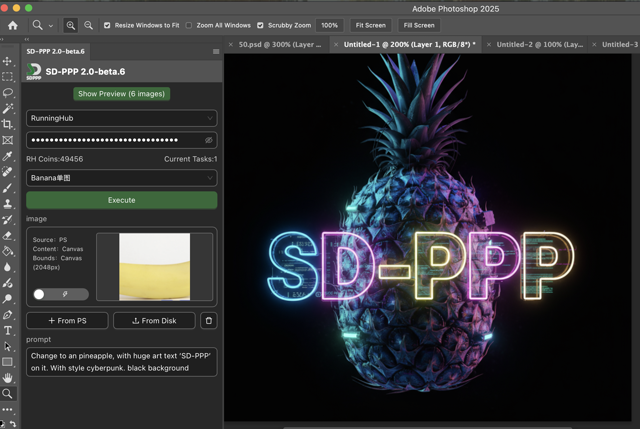This screenshot has width=640, height=429.
Task: Select the Hand tool
Action: coord(7,378)
